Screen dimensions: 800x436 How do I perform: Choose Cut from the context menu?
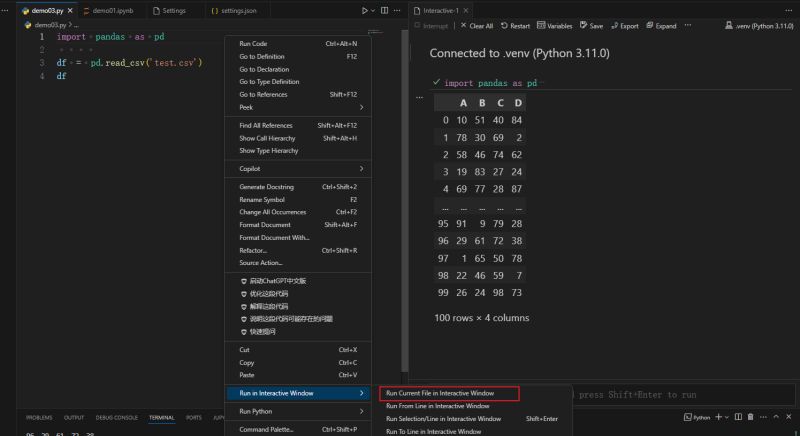(x=298, y=350)
